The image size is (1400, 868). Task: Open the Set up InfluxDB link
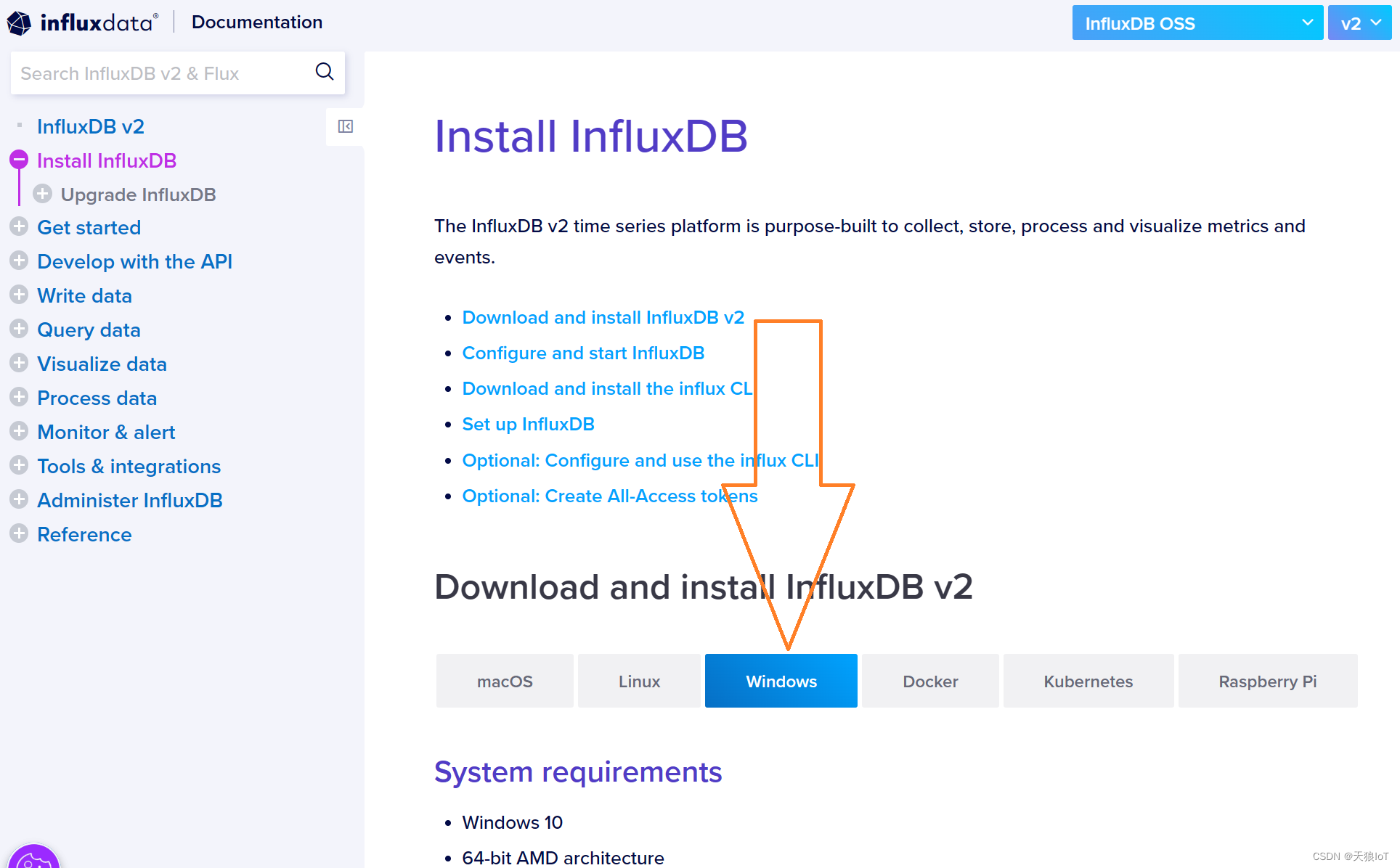point(528,424)
